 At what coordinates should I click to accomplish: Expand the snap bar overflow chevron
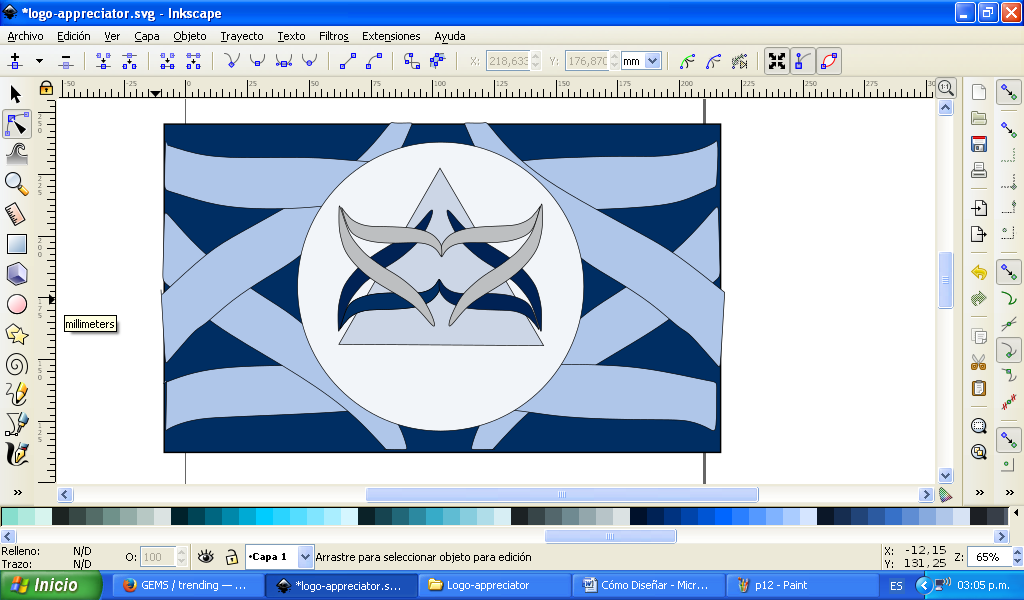(1010, 492)
